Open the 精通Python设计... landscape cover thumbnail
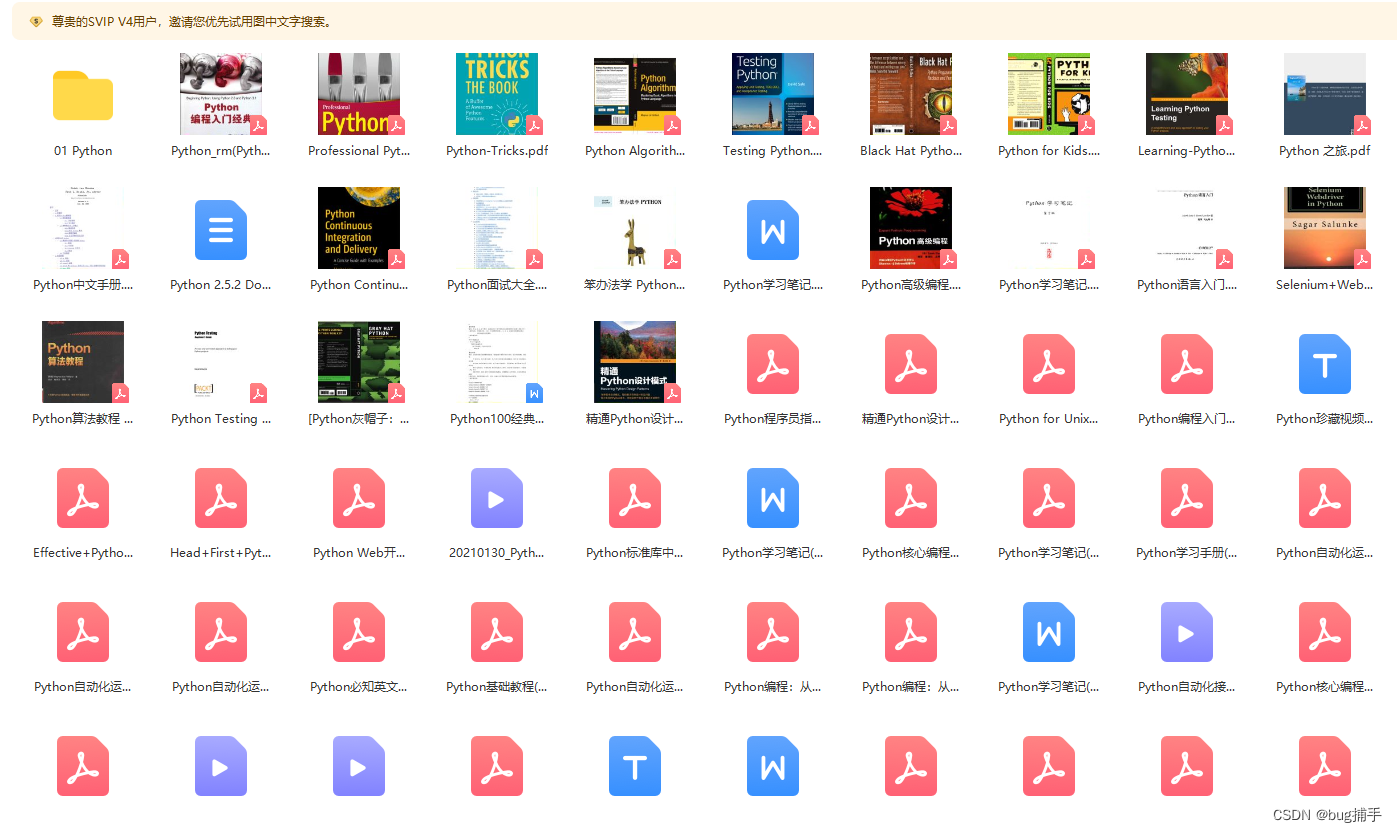This screenshot has height=832, width=1397. (x=635, y=362)
